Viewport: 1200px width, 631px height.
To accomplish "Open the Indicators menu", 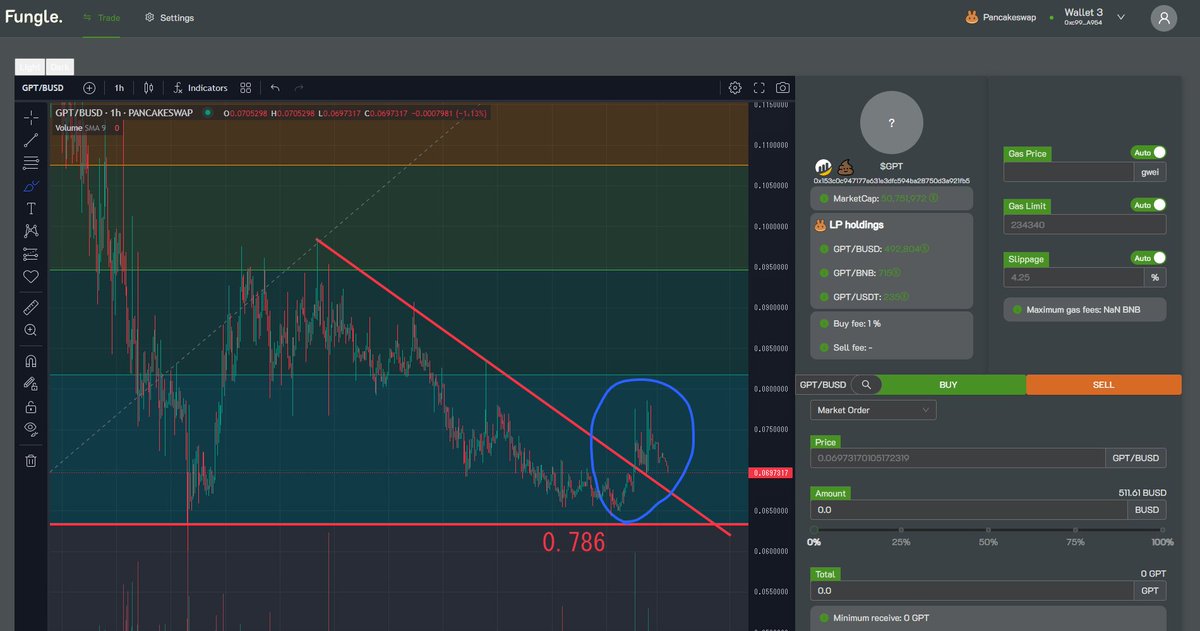I will click(200, 88).
